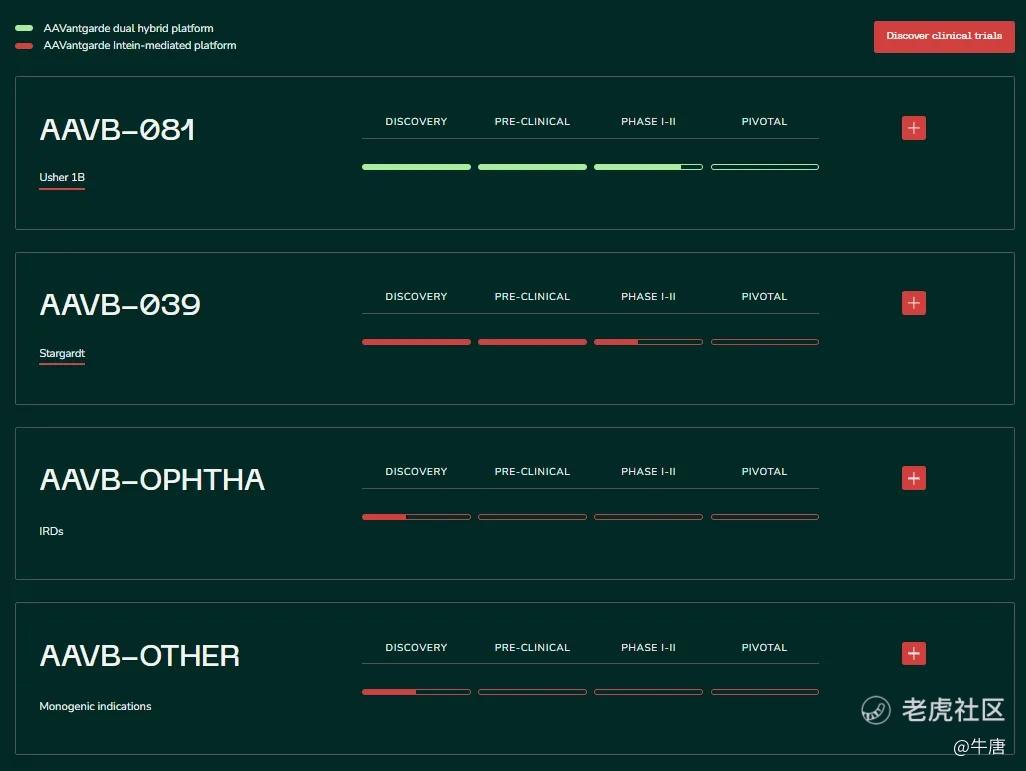
Task: Open the Discover clinical trials button
Action: (x=944, y=36)
